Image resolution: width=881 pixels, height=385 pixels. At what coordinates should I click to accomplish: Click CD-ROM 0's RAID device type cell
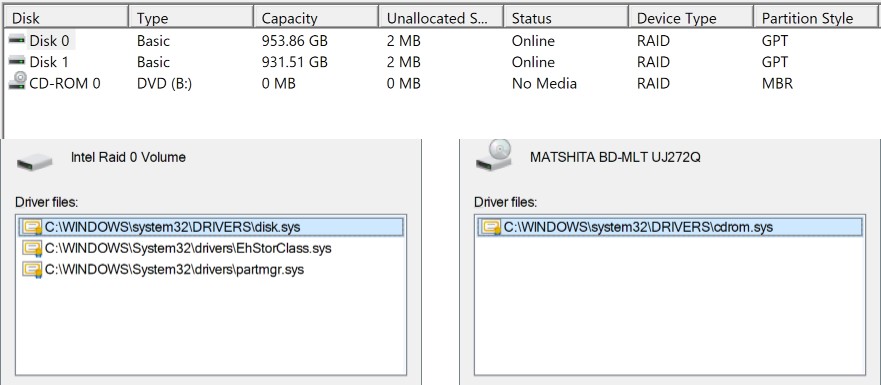[653, 83]
